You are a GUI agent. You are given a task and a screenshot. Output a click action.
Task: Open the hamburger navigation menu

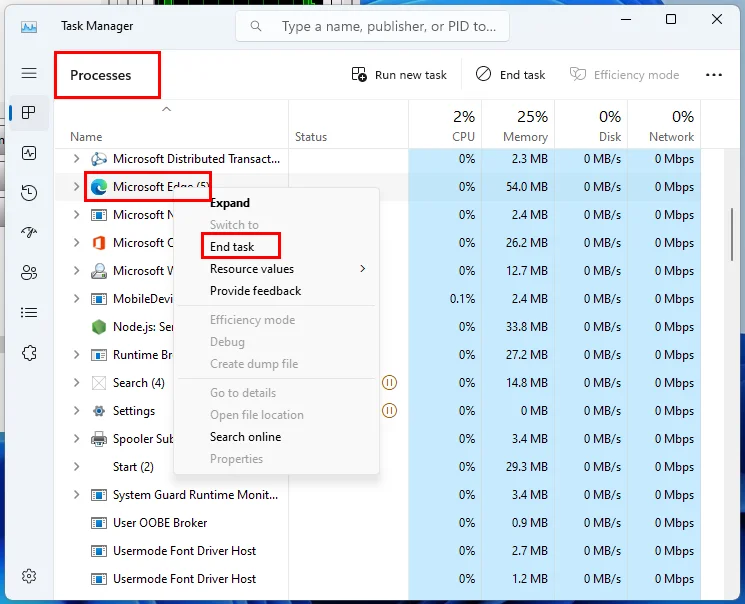29,73
